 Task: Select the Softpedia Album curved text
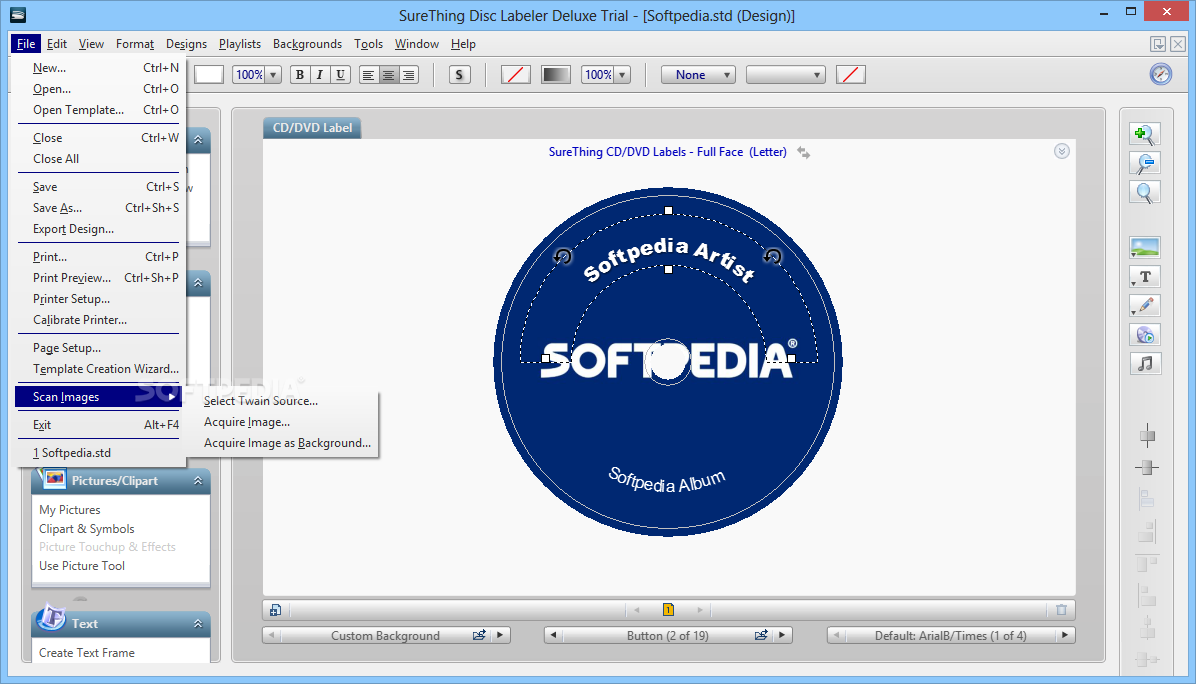(x=666, y=481)
